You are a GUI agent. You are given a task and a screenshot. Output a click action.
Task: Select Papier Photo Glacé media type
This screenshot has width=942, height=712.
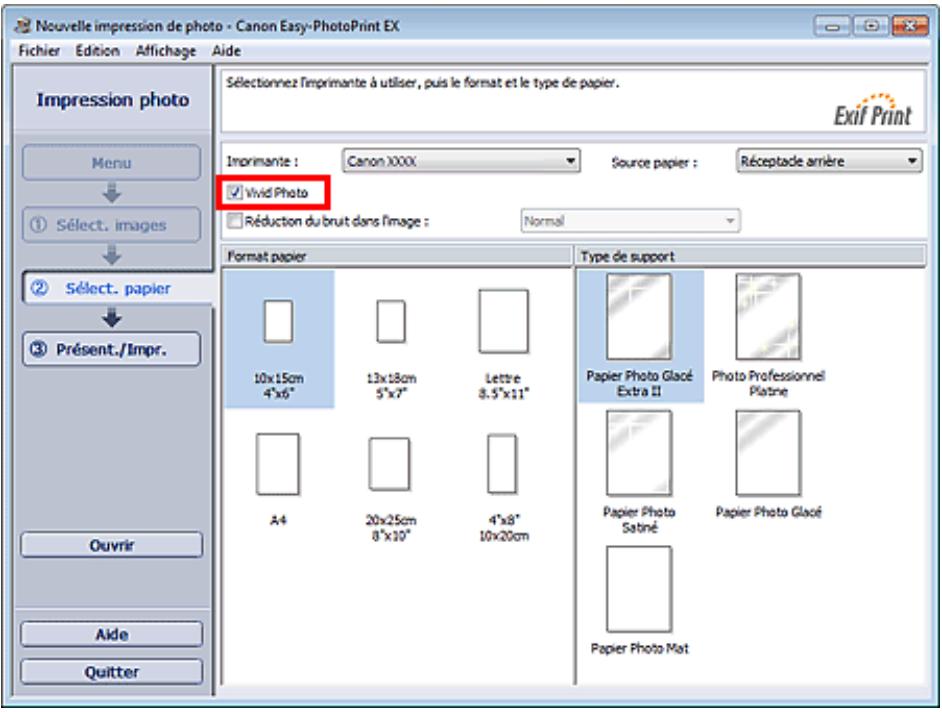[768, 454]
